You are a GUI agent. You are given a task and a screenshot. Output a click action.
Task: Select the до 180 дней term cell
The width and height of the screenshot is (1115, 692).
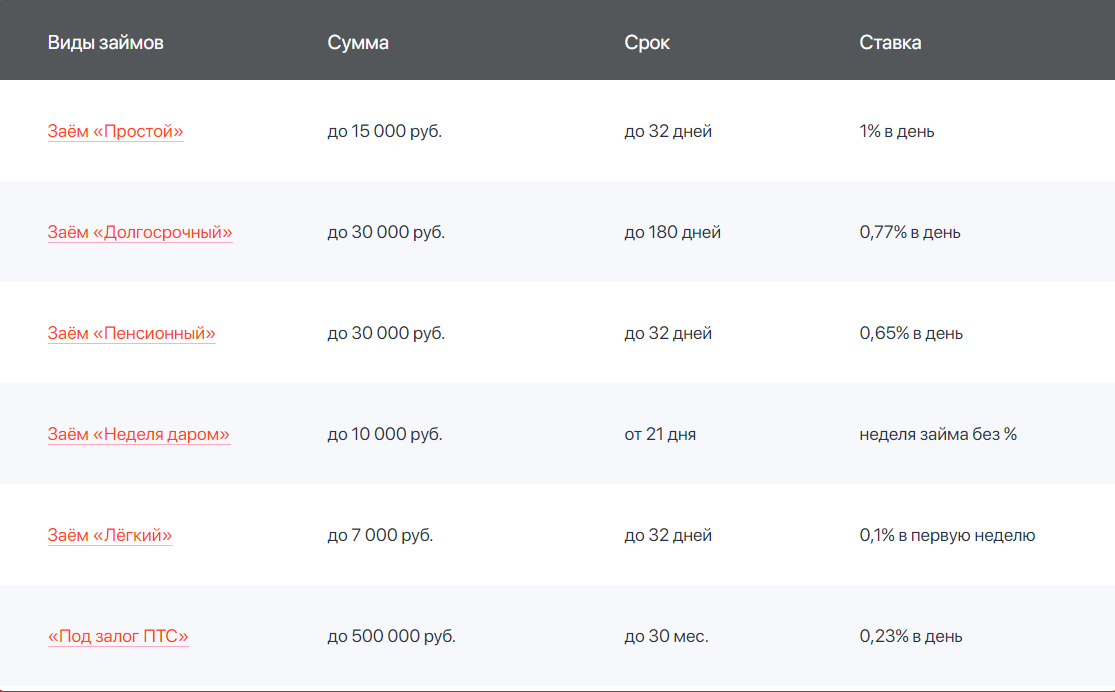672,232
